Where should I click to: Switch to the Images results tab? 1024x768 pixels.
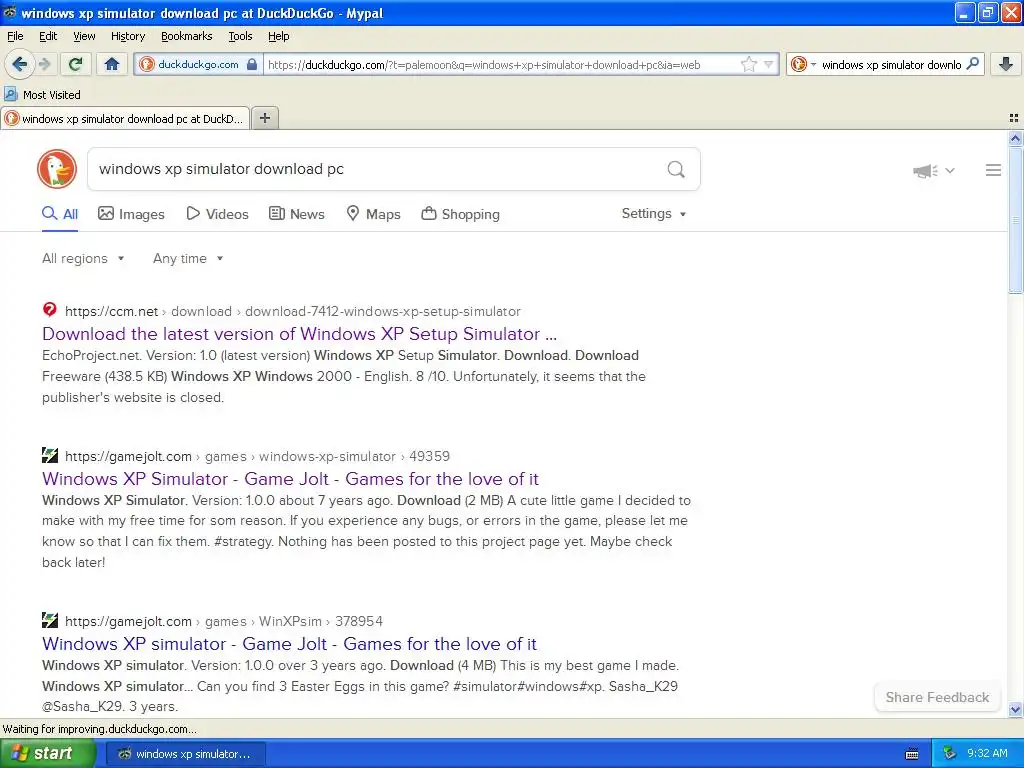(131, 214)
